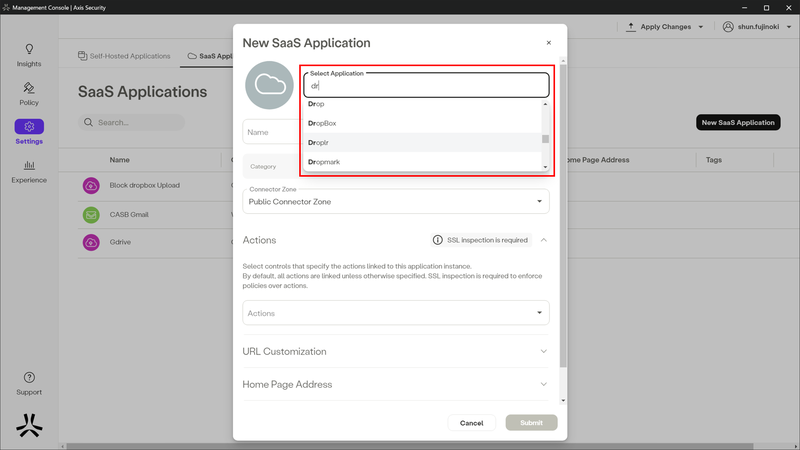Collapse the Actions section chevron
The height and width of the screenshot is (450, 800).
[543, 240]
